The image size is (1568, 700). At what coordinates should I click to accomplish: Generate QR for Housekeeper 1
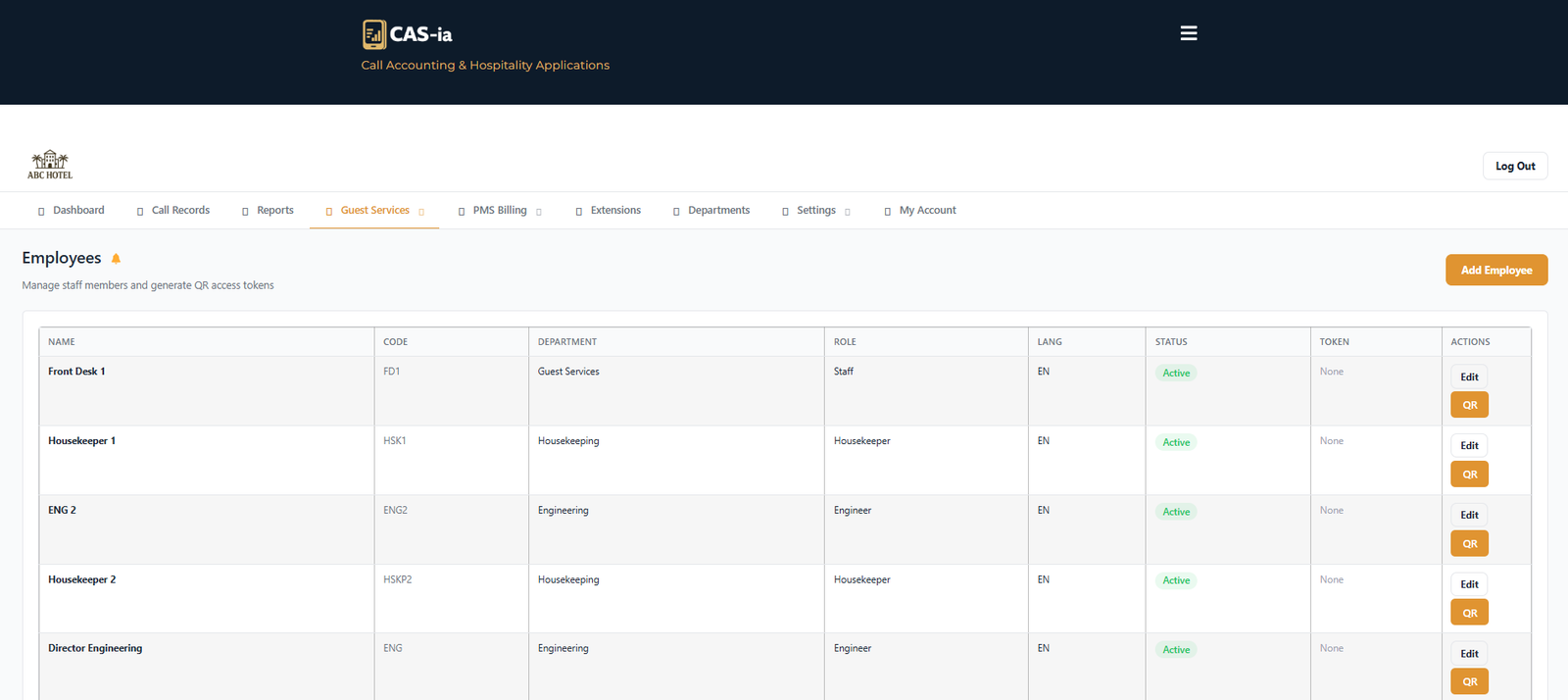click(1469, 475)
